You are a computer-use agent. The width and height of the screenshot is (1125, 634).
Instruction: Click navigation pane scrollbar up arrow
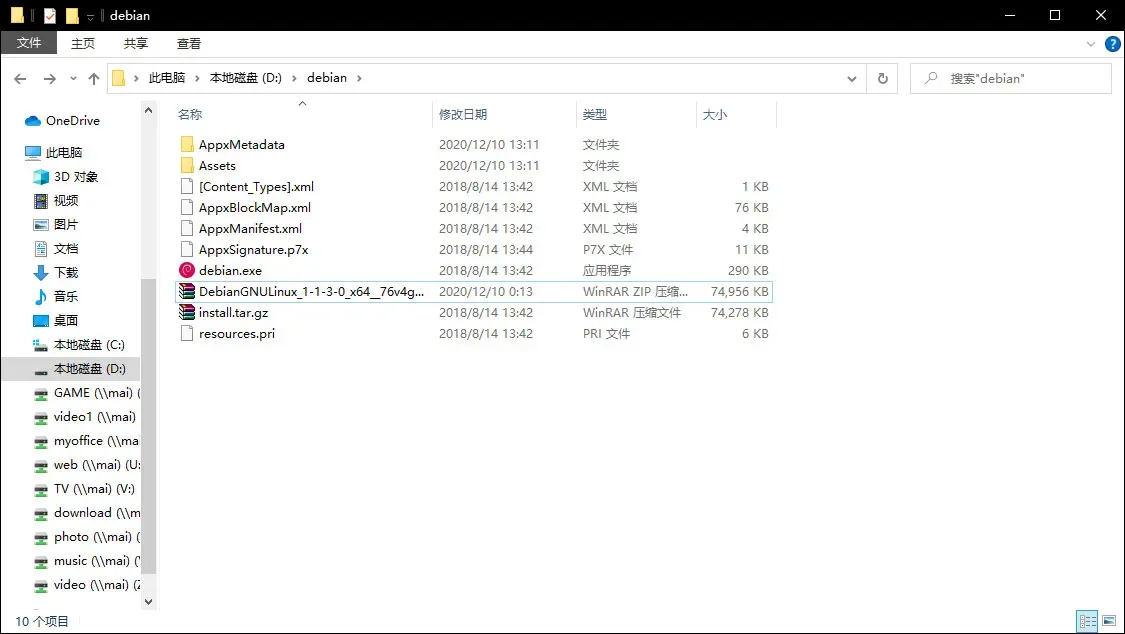[149, 110]
